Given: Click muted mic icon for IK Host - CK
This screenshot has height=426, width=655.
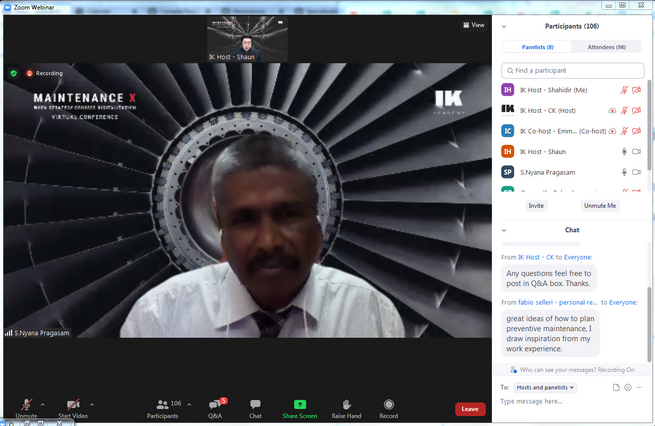Looking at the screenshot, I should 624,110.
